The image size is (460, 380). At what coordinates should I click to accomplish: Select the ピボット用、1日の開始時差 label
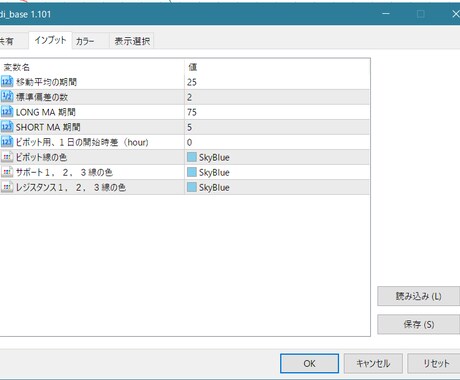pyautogui.click(x=82, y=142)
